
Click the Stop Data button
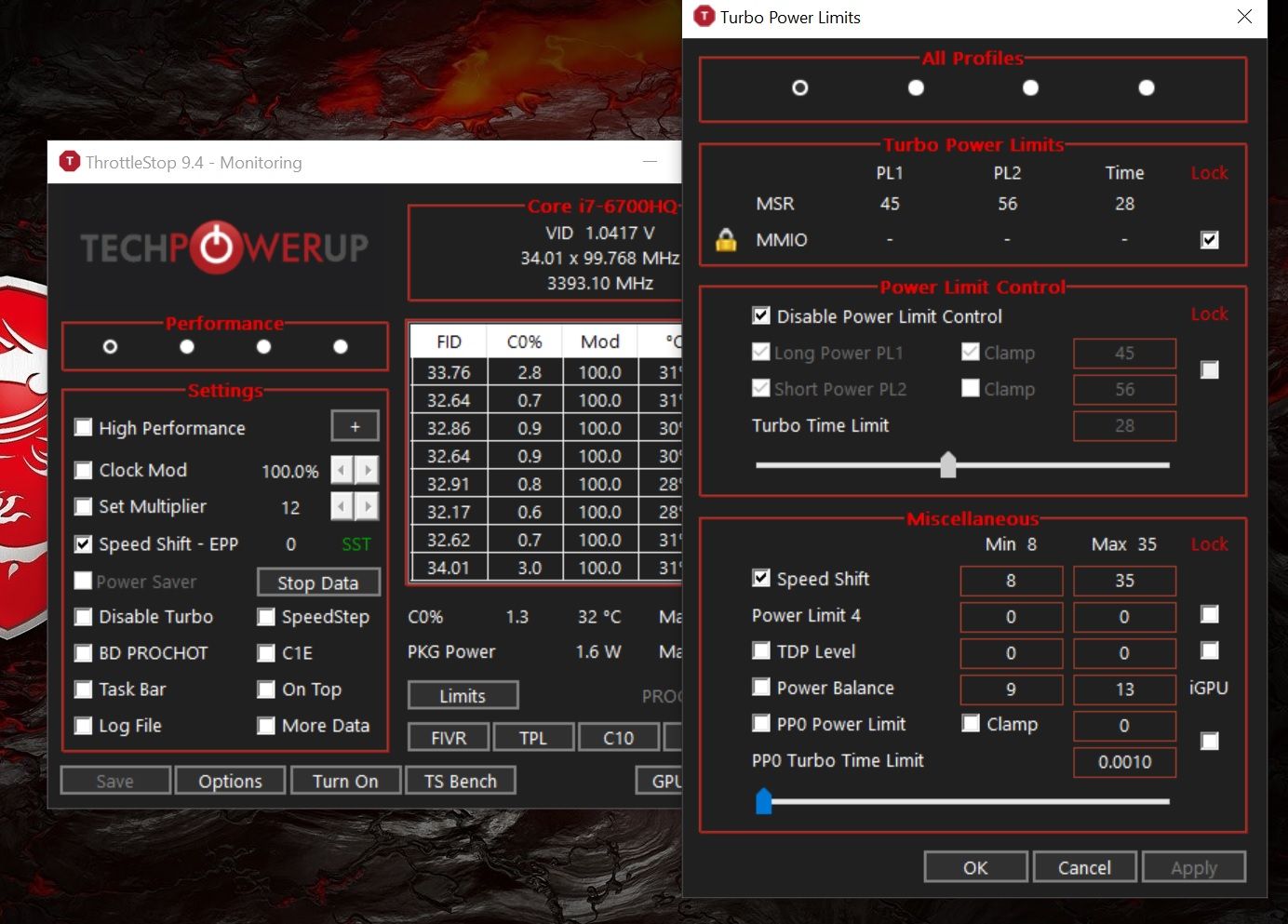coord(318,583)
